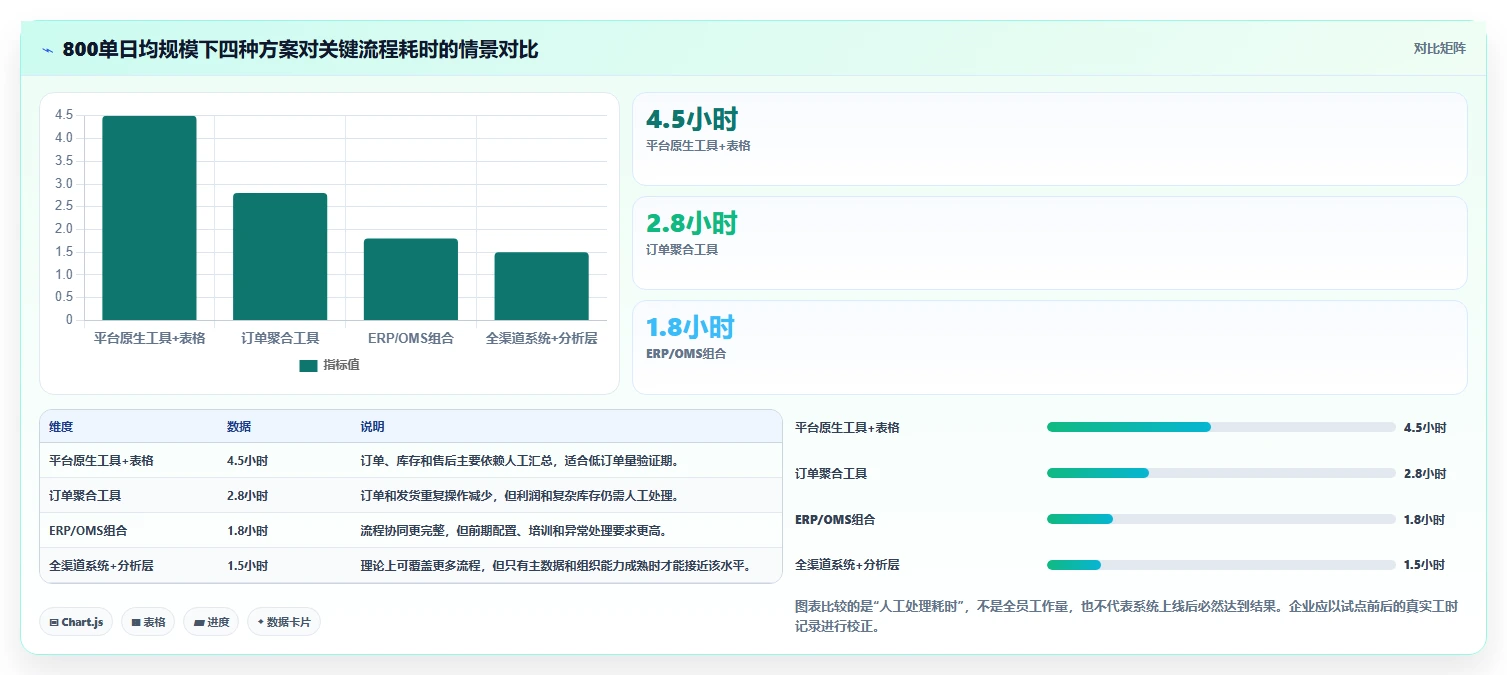The width and height of the screenshot is (1507, 675).
Task: Click the 订单聚合工具 chart bar
Action: pyautogui.click(x=280, y=257)
